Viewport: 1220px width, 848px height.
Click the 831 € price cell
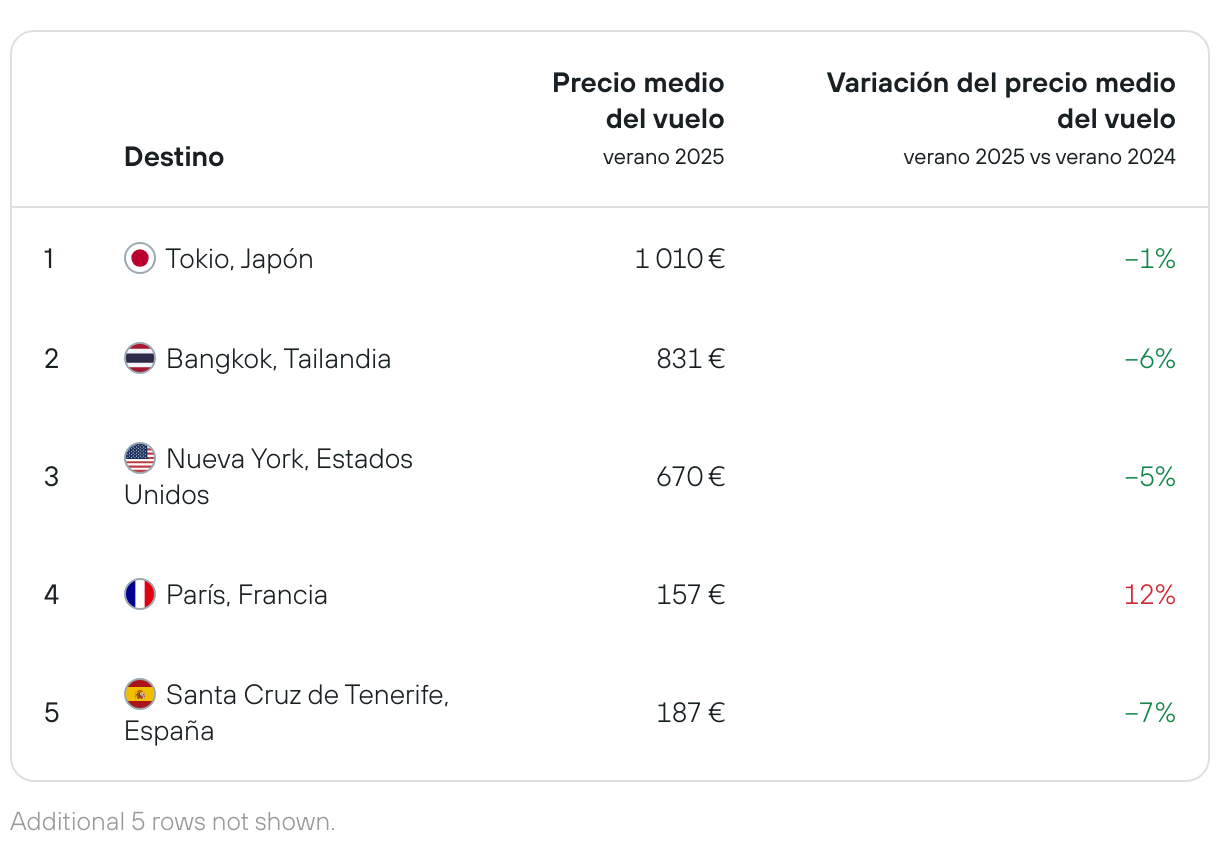(x=691, y=358)
